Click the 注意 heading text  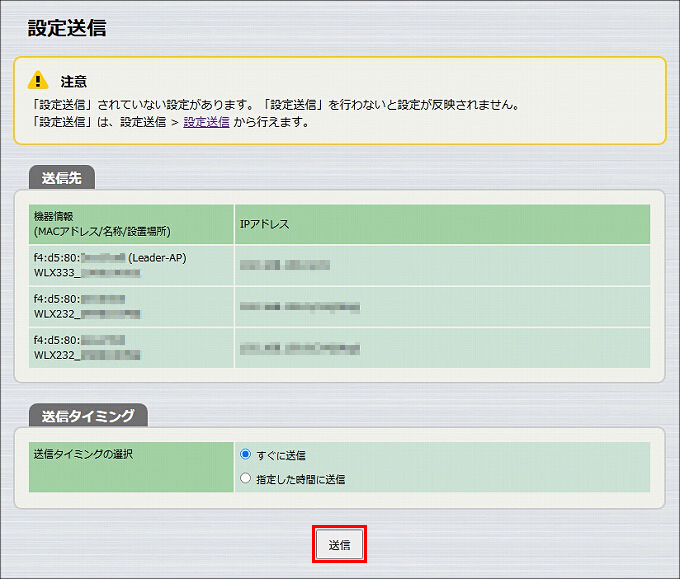click(74, 82)
